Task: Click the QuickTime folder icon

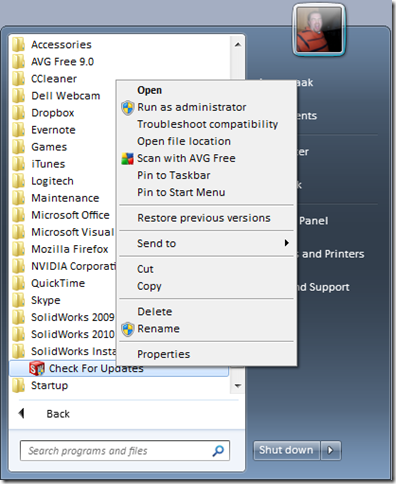Action: 19,283
